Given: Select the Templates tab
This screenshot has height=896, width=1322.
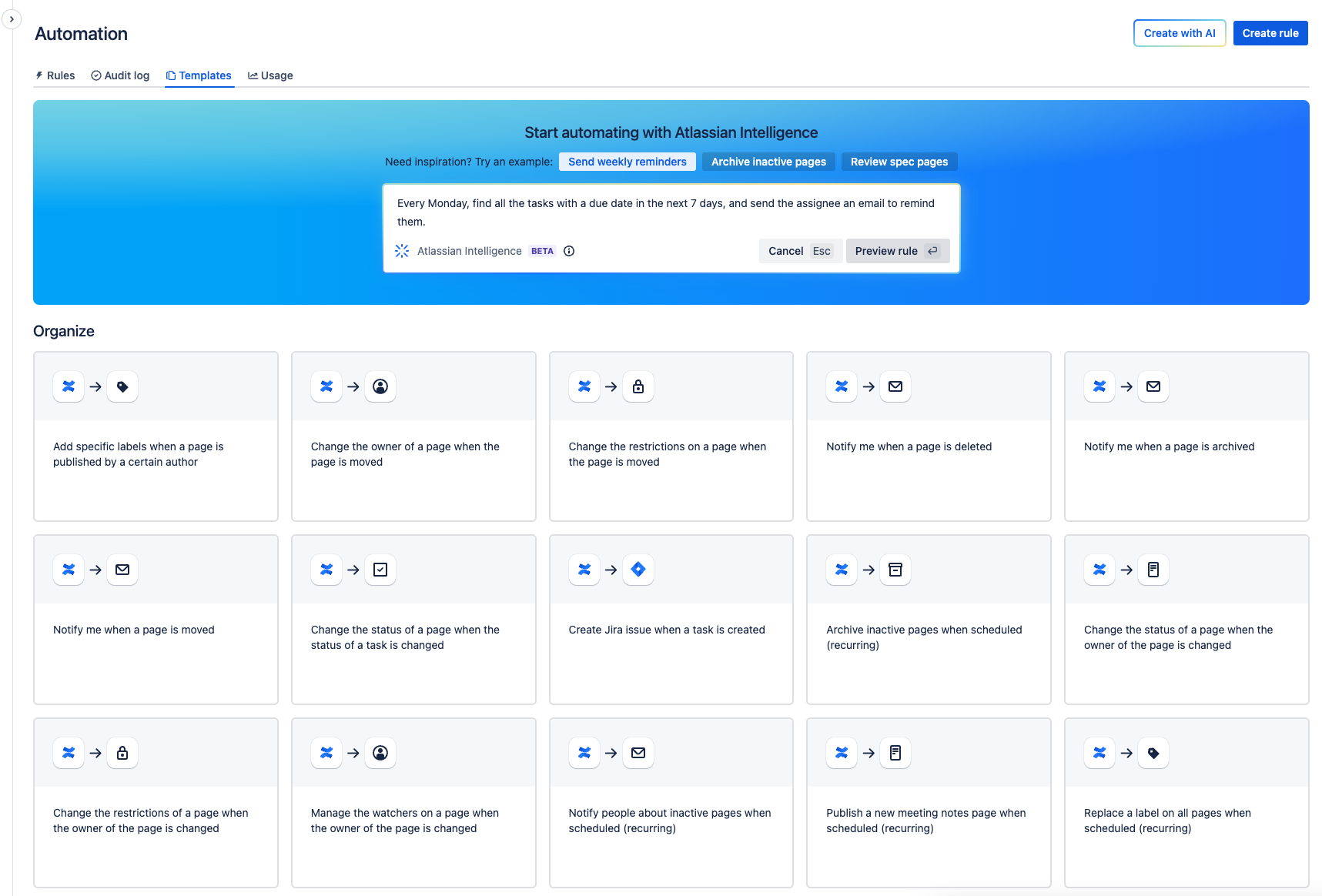Looking at the screenshot, I should [199, 75].
